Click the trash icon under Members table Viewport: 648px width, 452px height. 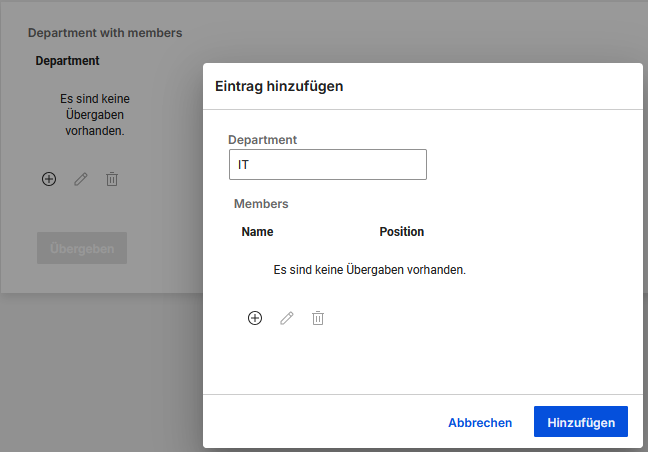click(x=318, y=318)
